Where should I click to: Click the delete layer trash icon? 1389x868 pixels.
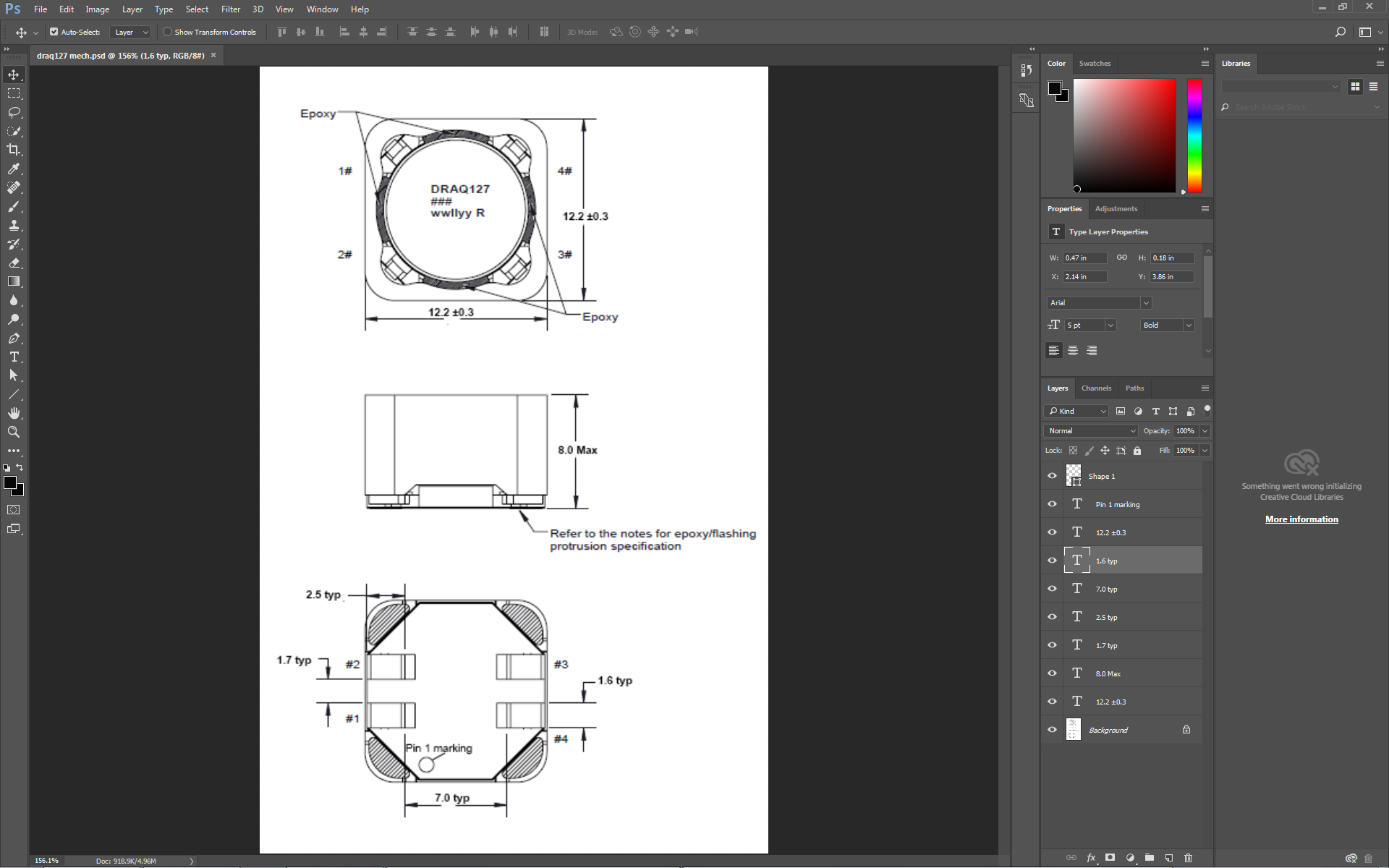1188,858
